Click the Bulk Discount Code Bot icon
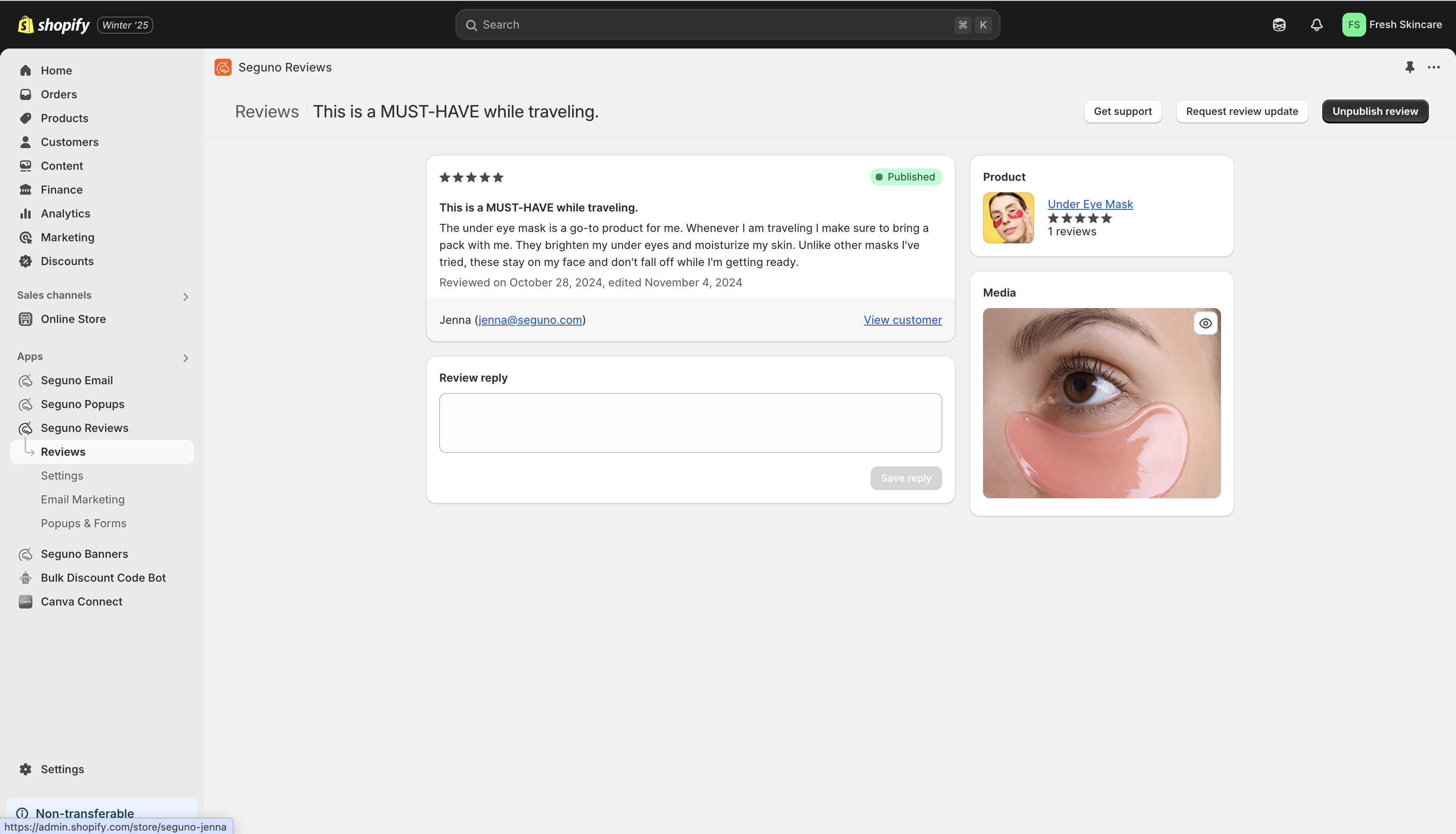Screen dimensions: 1456x834 [x=25, y=578]
